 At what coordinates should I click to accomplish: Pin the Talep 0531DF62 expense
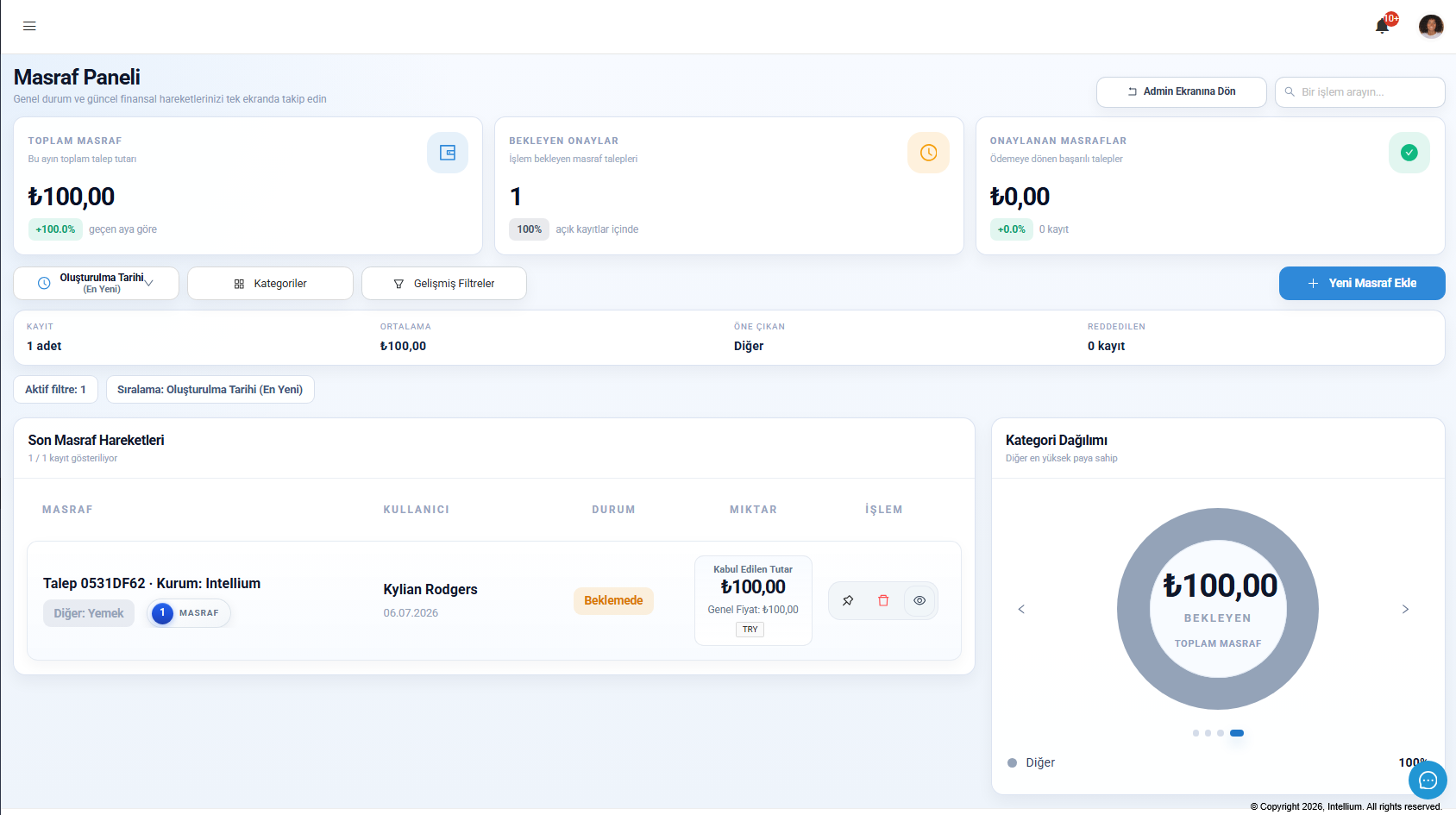[848, 600]
